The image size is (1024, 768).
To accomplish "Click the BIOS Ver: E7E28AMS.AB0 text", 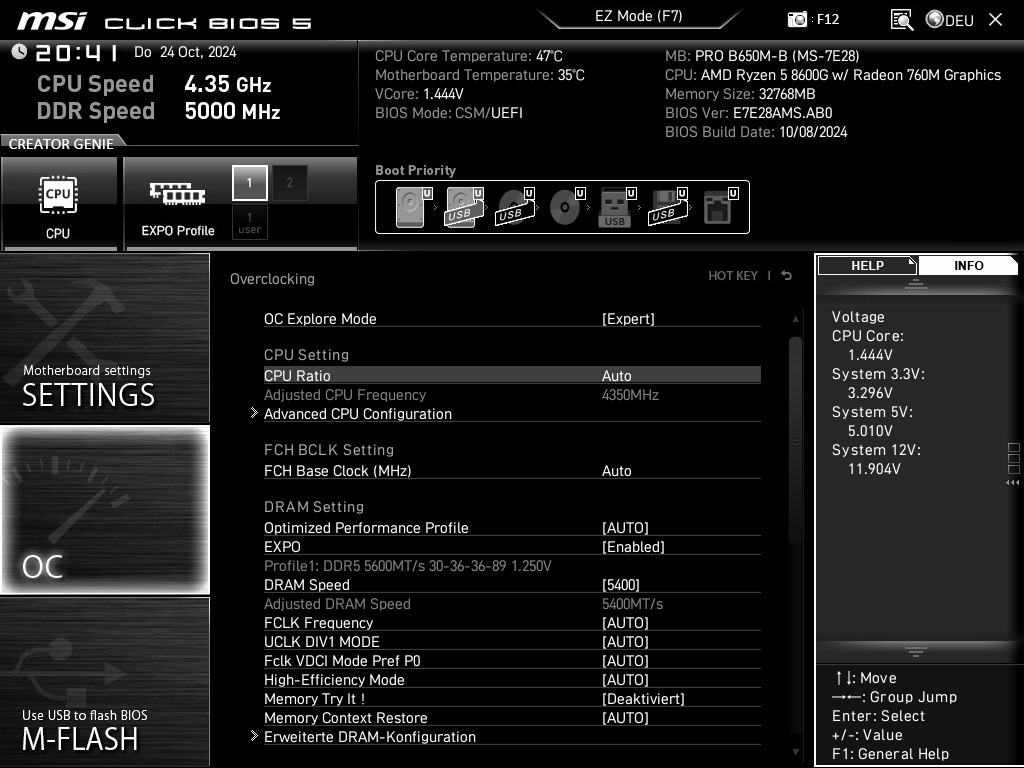I will (748, 113).
